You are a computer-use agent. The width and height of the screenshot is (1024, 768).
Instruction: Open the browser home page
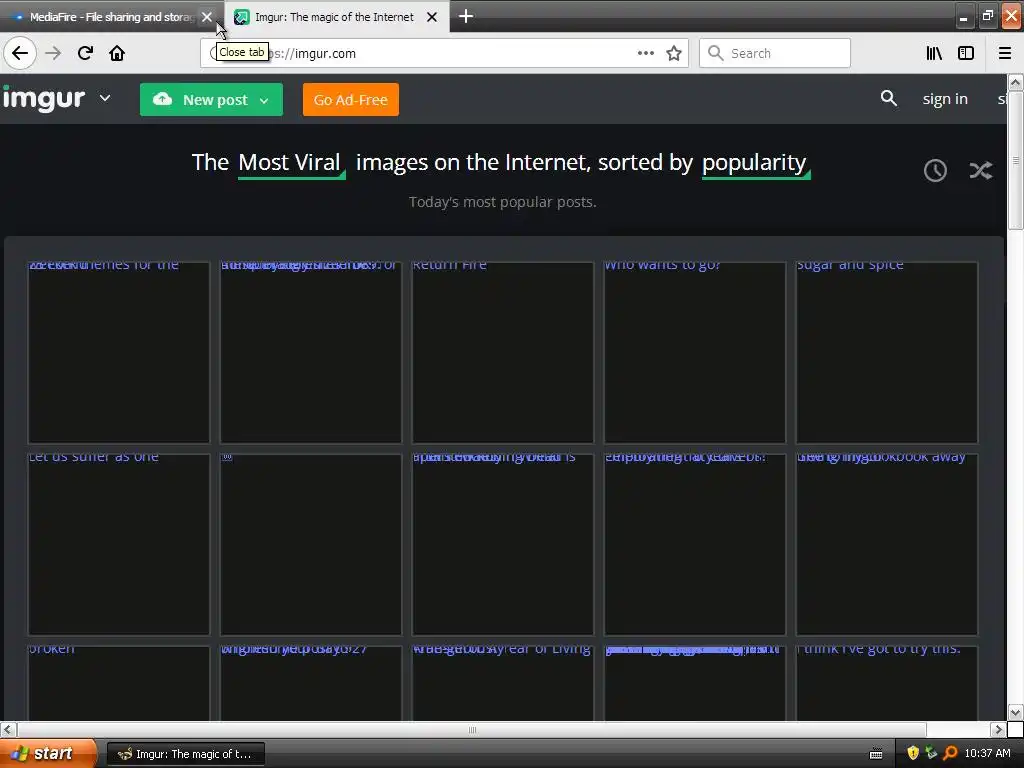tap(117, 53)
